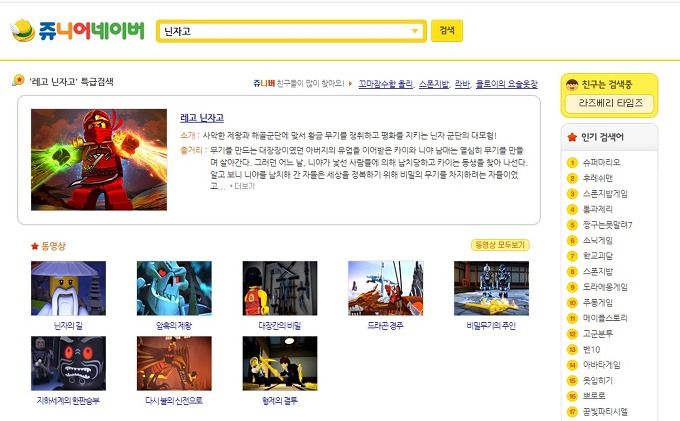Open the search box suggestion dropdown arrow
The width and height of the screenshot is (680, 421).
pos(415,31)
